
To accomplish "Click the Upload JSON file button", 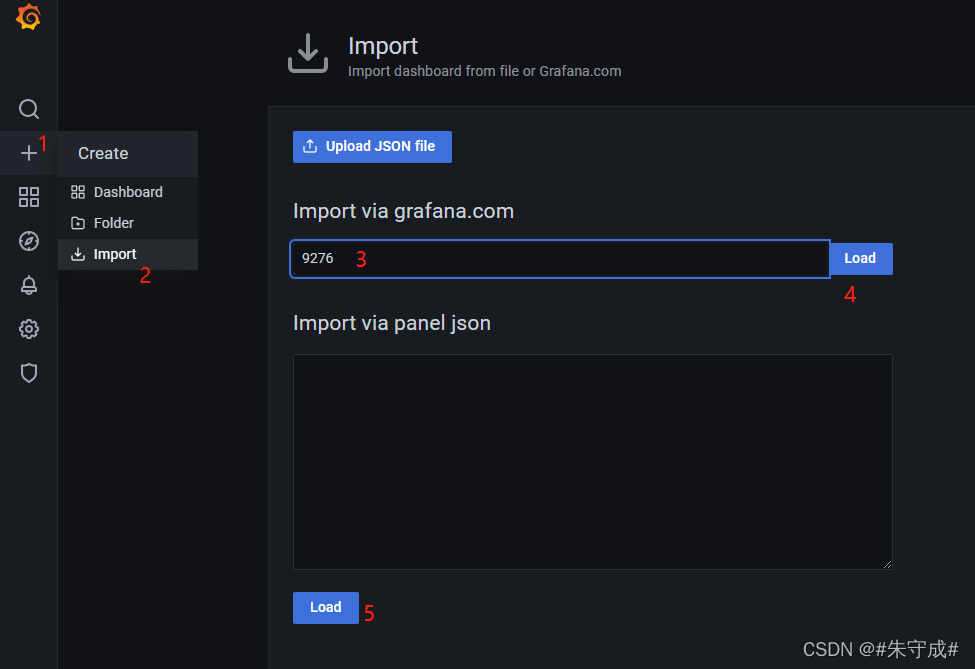I will pos(372,146).
